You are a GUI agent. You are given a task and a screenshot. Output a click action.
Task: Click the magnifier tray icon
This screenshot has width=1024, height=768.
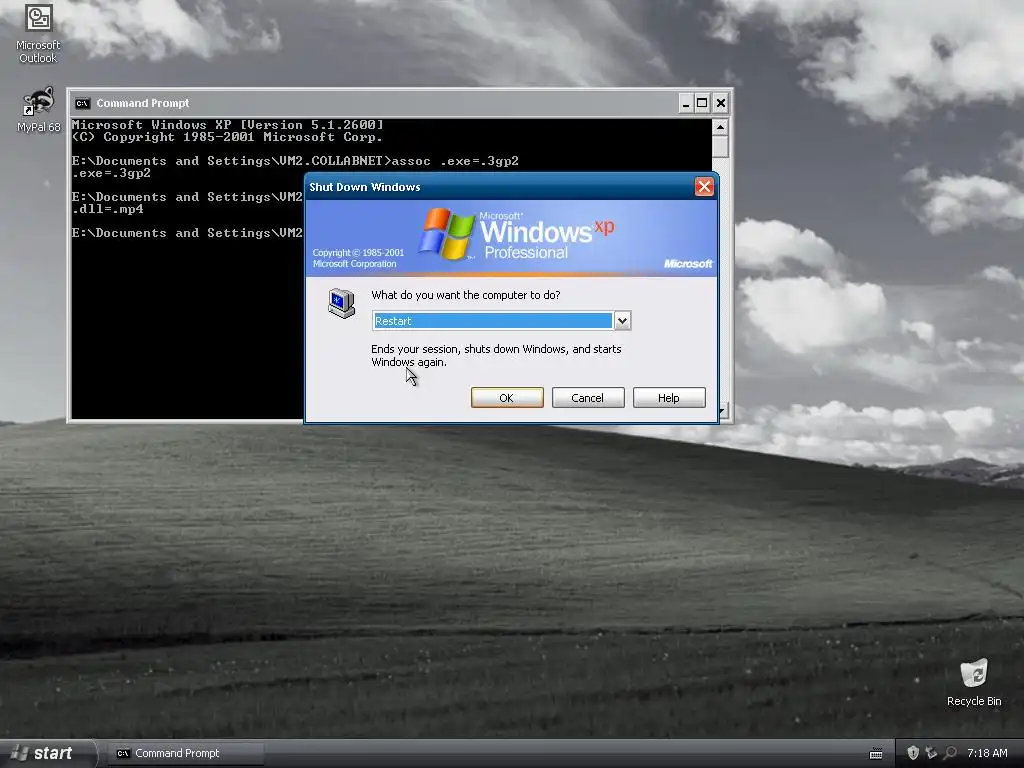[x=950, y=753]
